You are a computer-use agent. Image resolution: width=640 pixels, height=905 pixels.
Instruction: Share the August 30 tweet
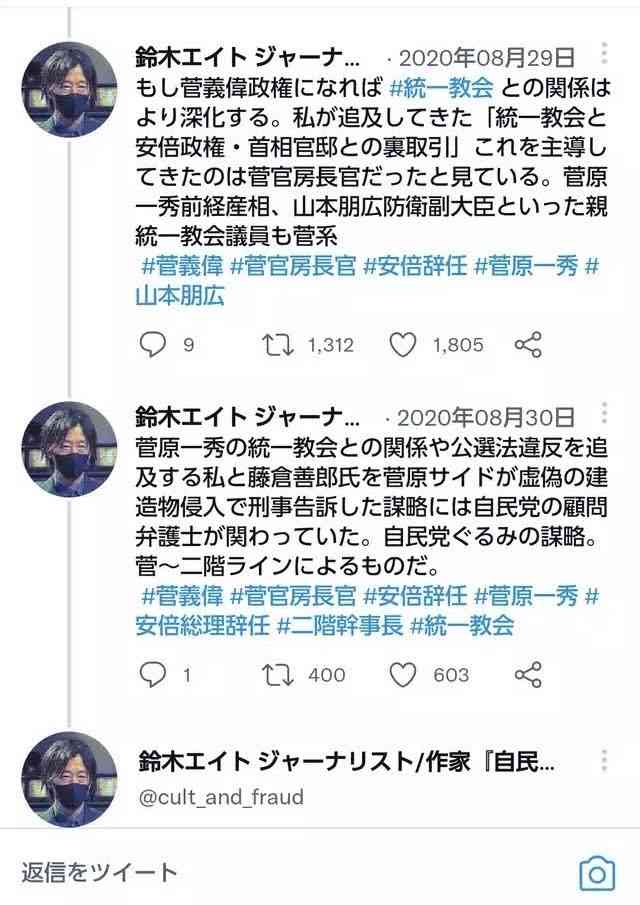click(x=527, y=675)
